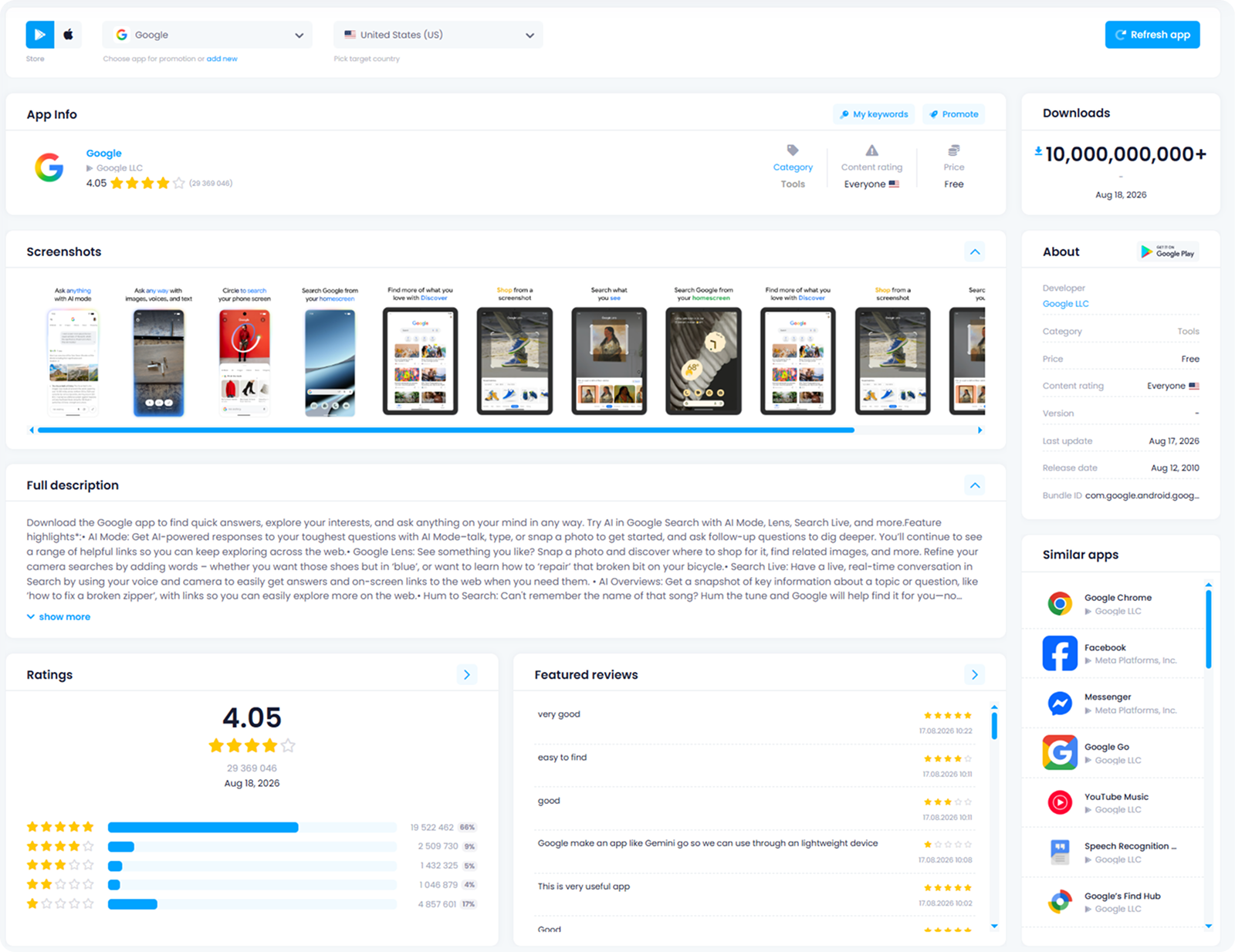Click the Content rating warning icon
Viewport: 1235px width, 952px height.
coord(871,150)
